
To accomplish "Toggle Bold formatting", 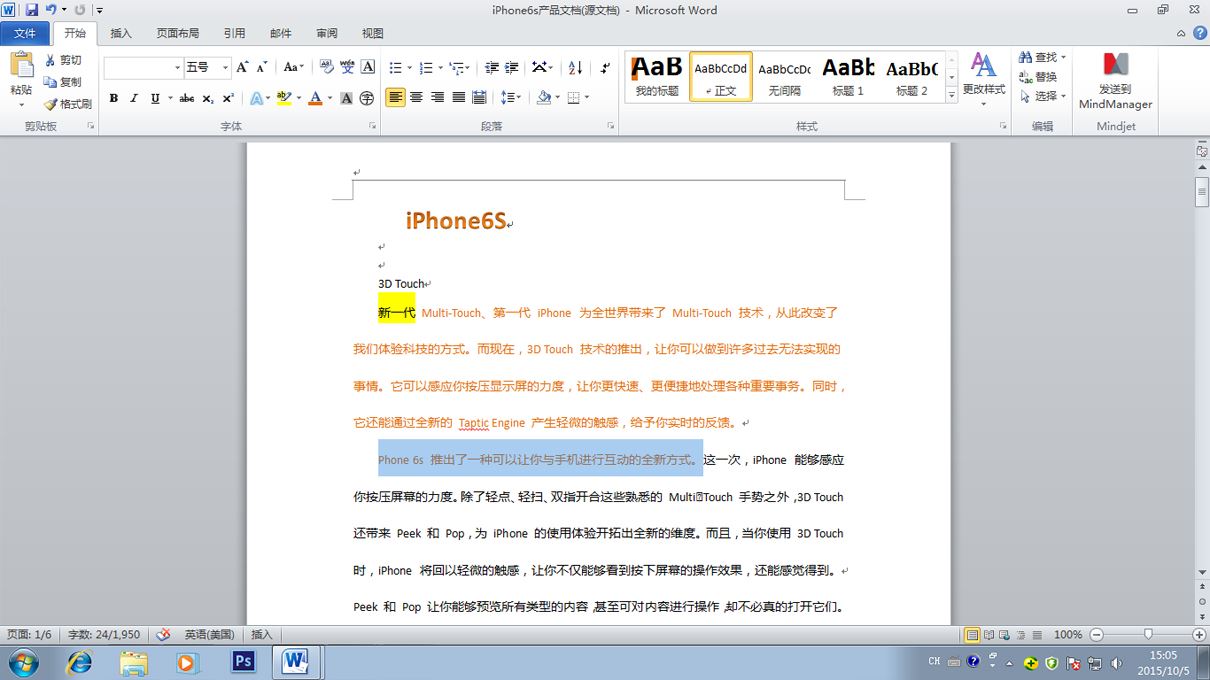I will (x=113, y=98).
